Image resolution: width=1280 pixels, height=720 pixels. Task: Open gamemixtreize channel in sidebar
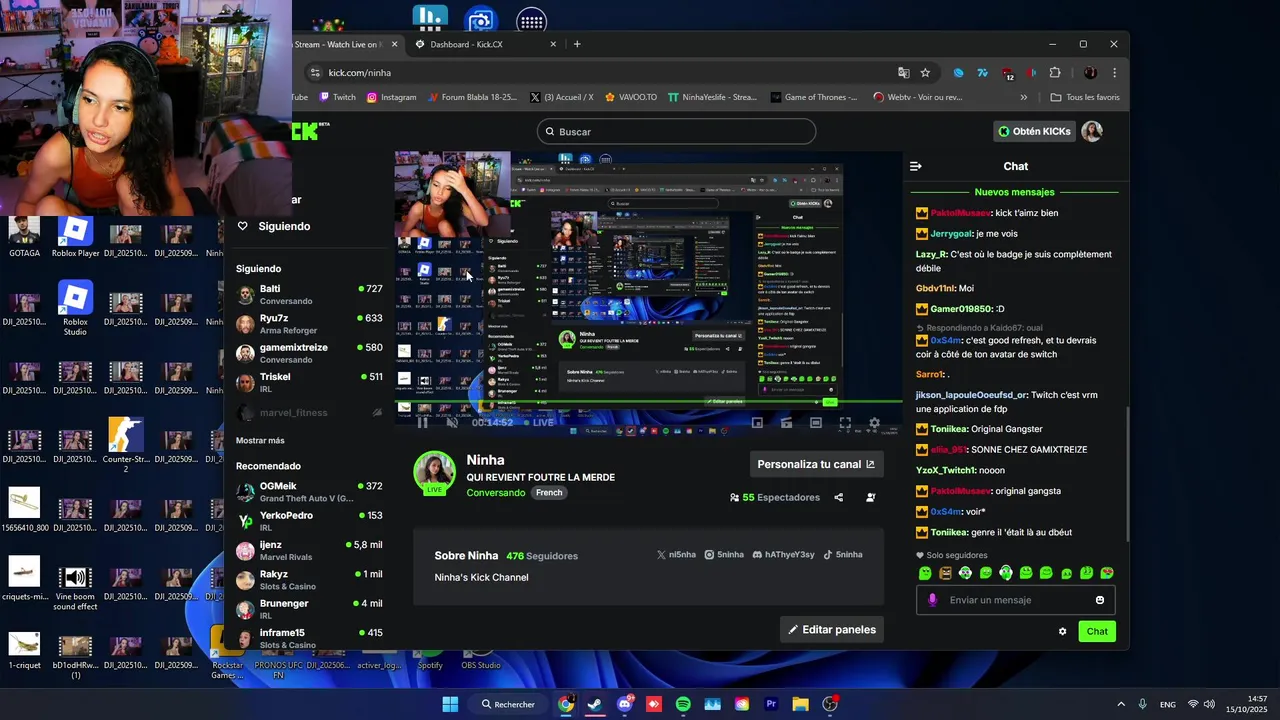(x=309, y=353)
